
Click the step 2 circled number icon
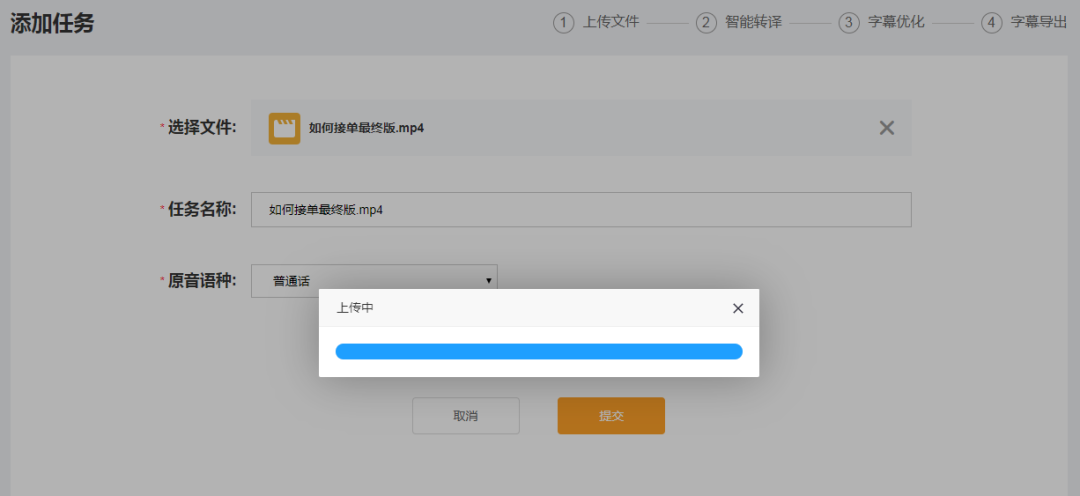coord(706,23)
